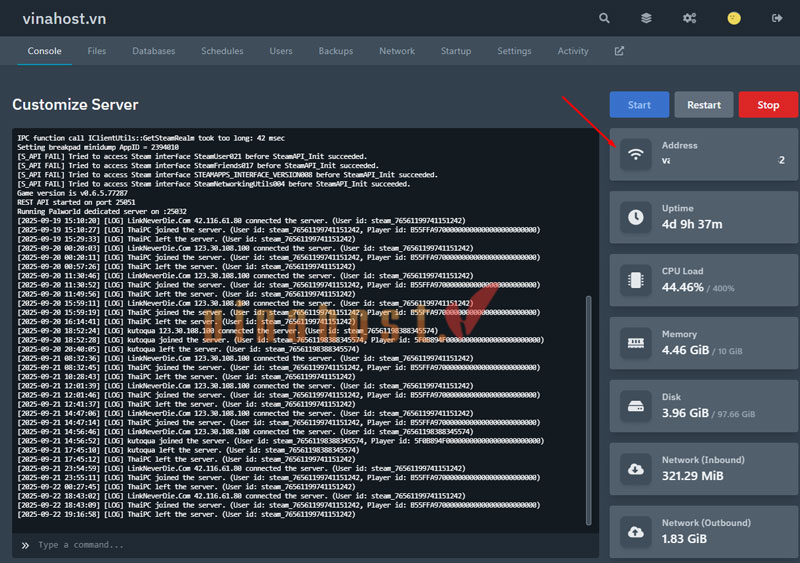Switch to the Files tab
The image size is (800, 563).
(97, 51)
